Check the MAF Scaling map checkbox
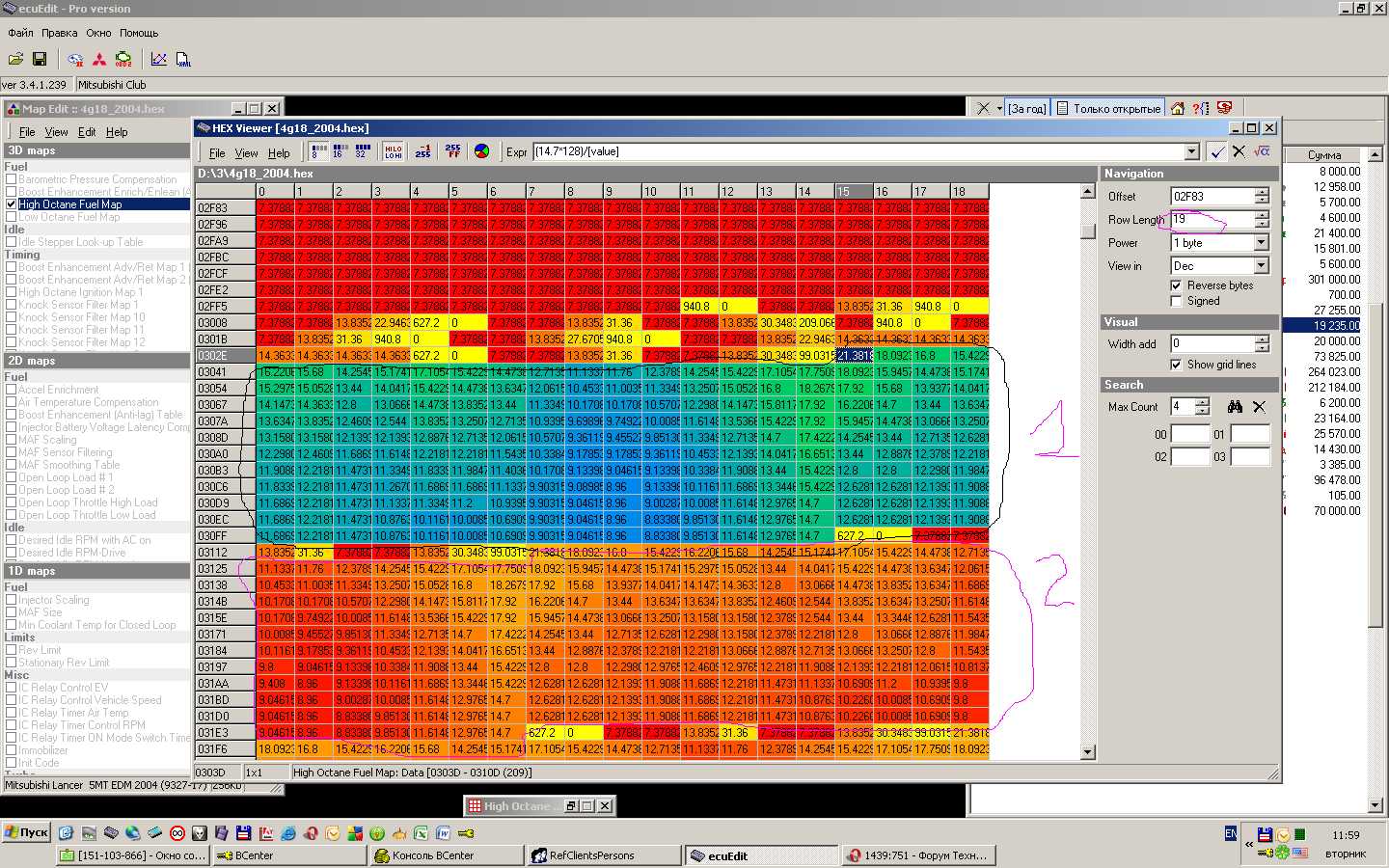1389x868 pixels. click(x=11, y=440)
